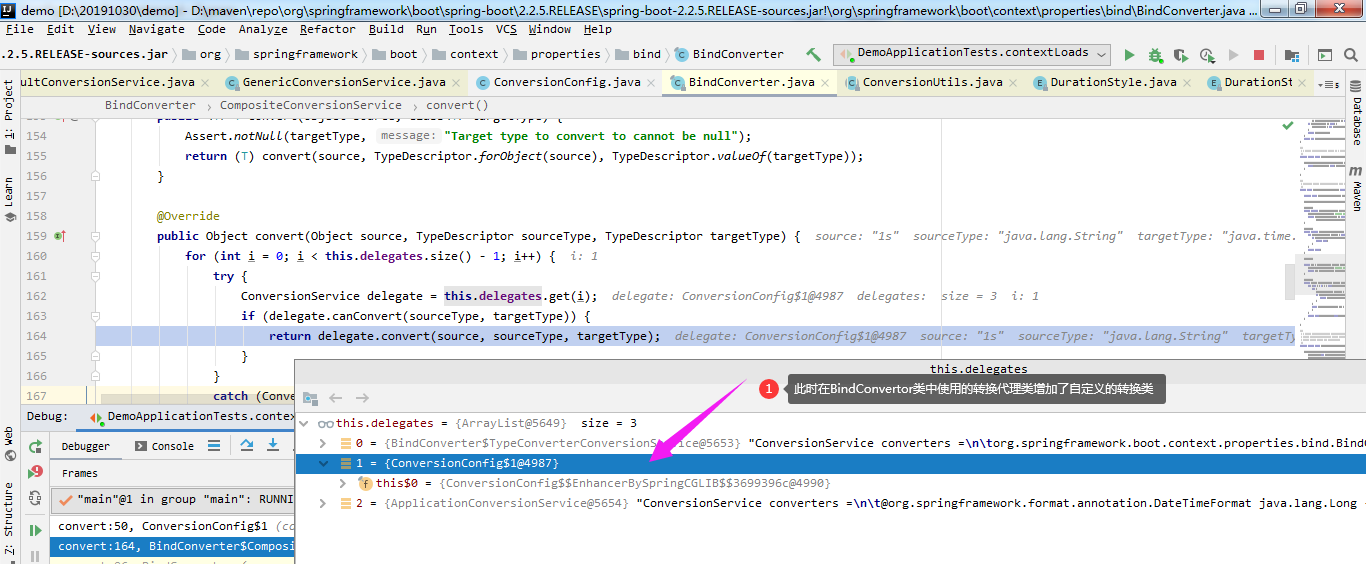Screen dimensions: 1366x564
Task: Click the green inspection checkmark in editor
Action: click(1288, 126)
